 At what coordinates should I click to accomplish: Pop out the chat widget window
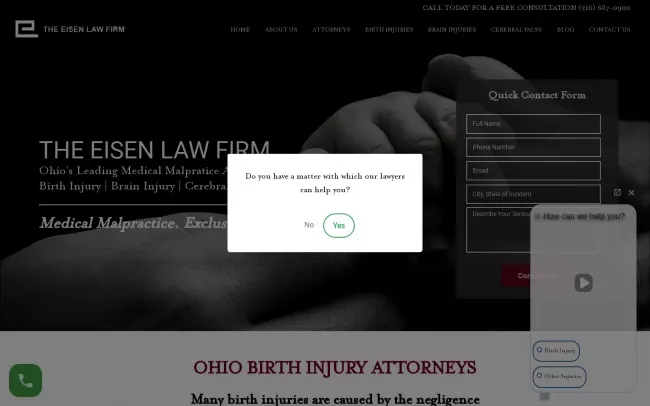tap(617, 192)
